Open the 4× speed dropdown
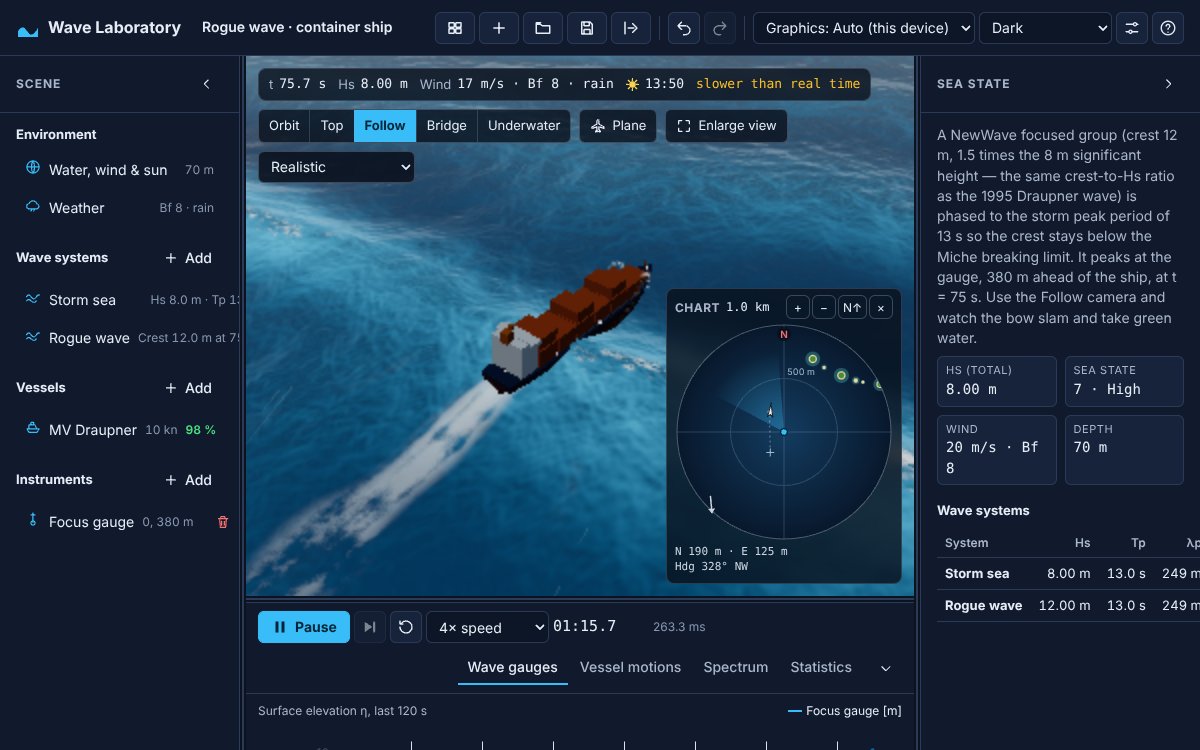This screenshot has width=1200, height=750. (x=487, y=627)
